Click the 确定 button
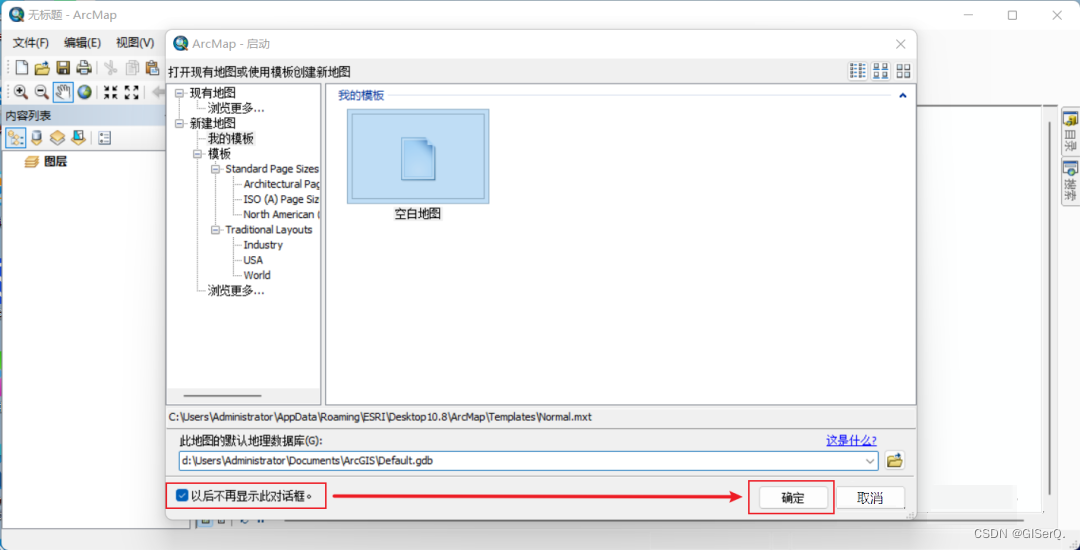 [793, 498]
